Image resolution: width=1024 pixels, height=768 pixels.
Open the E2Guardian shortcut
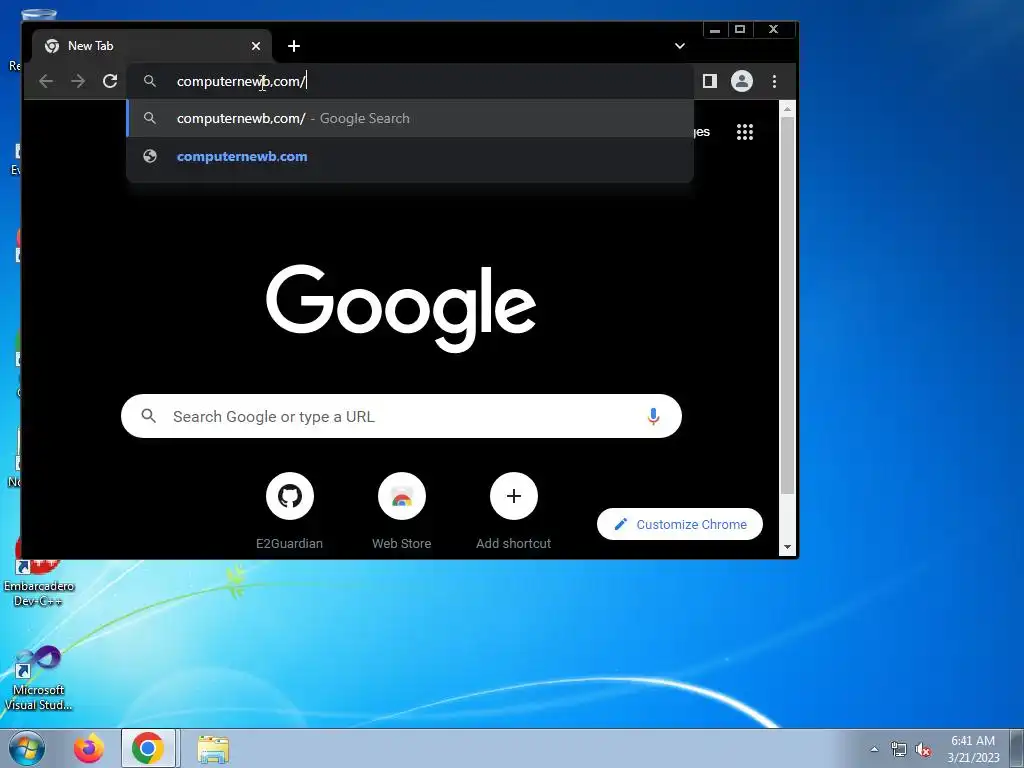(289, 511)
